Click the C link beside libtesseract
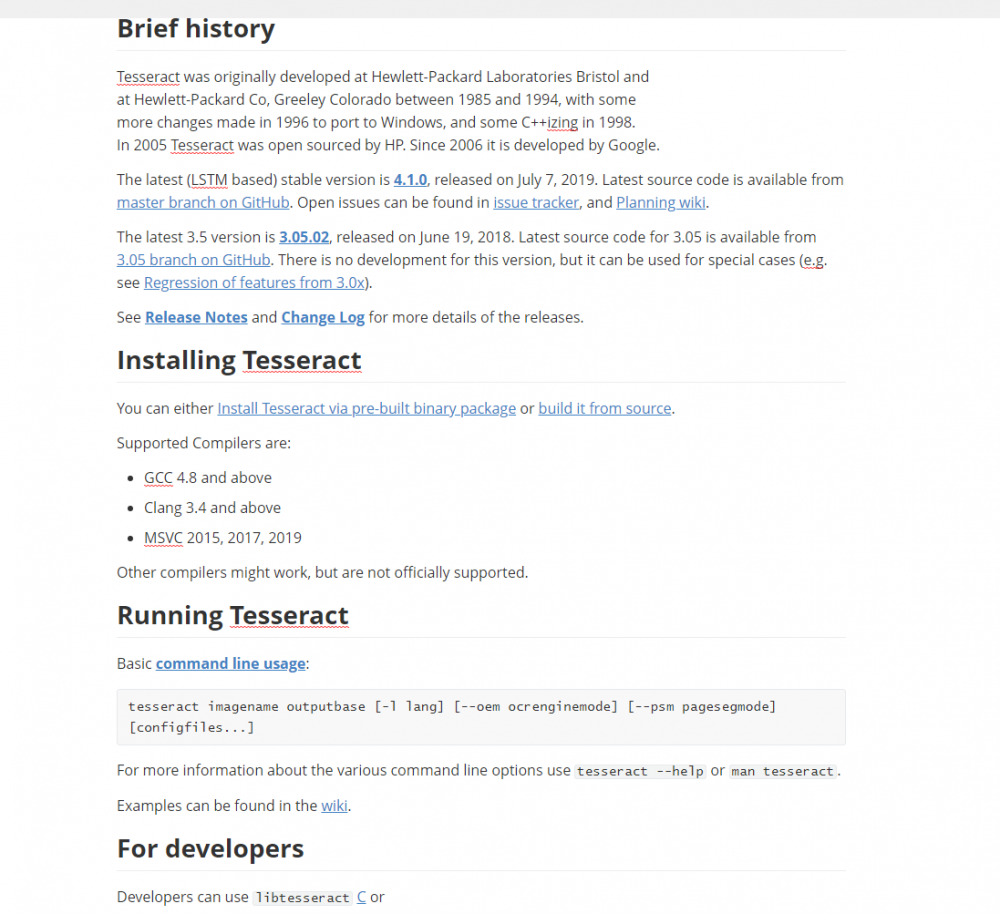The image size is (1000, 914). [361, 897]
